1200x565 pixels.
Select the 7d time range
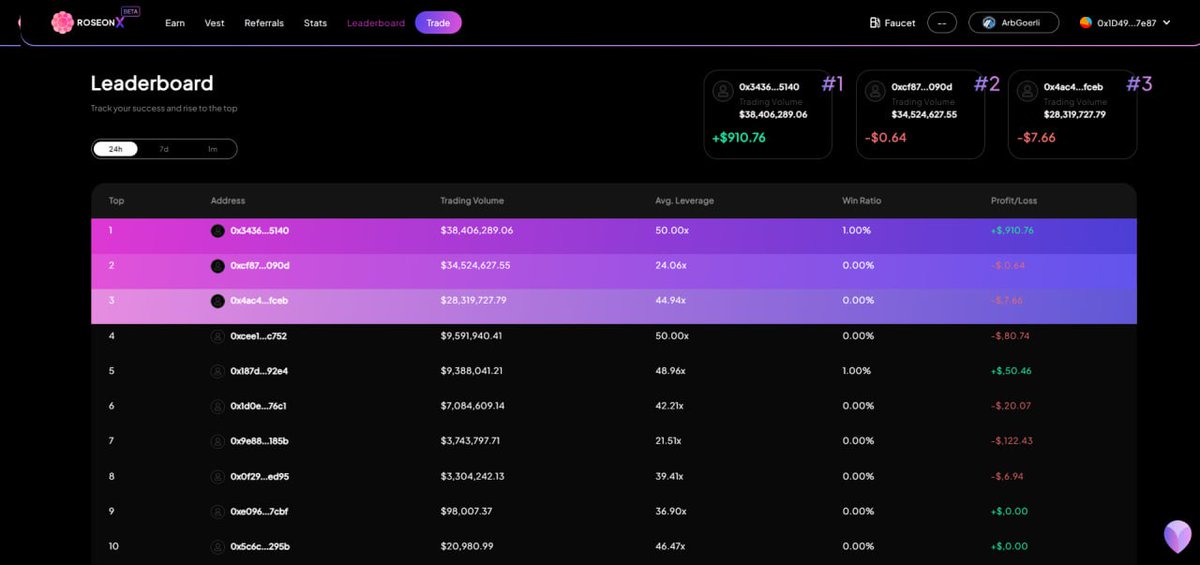[164, 149]
